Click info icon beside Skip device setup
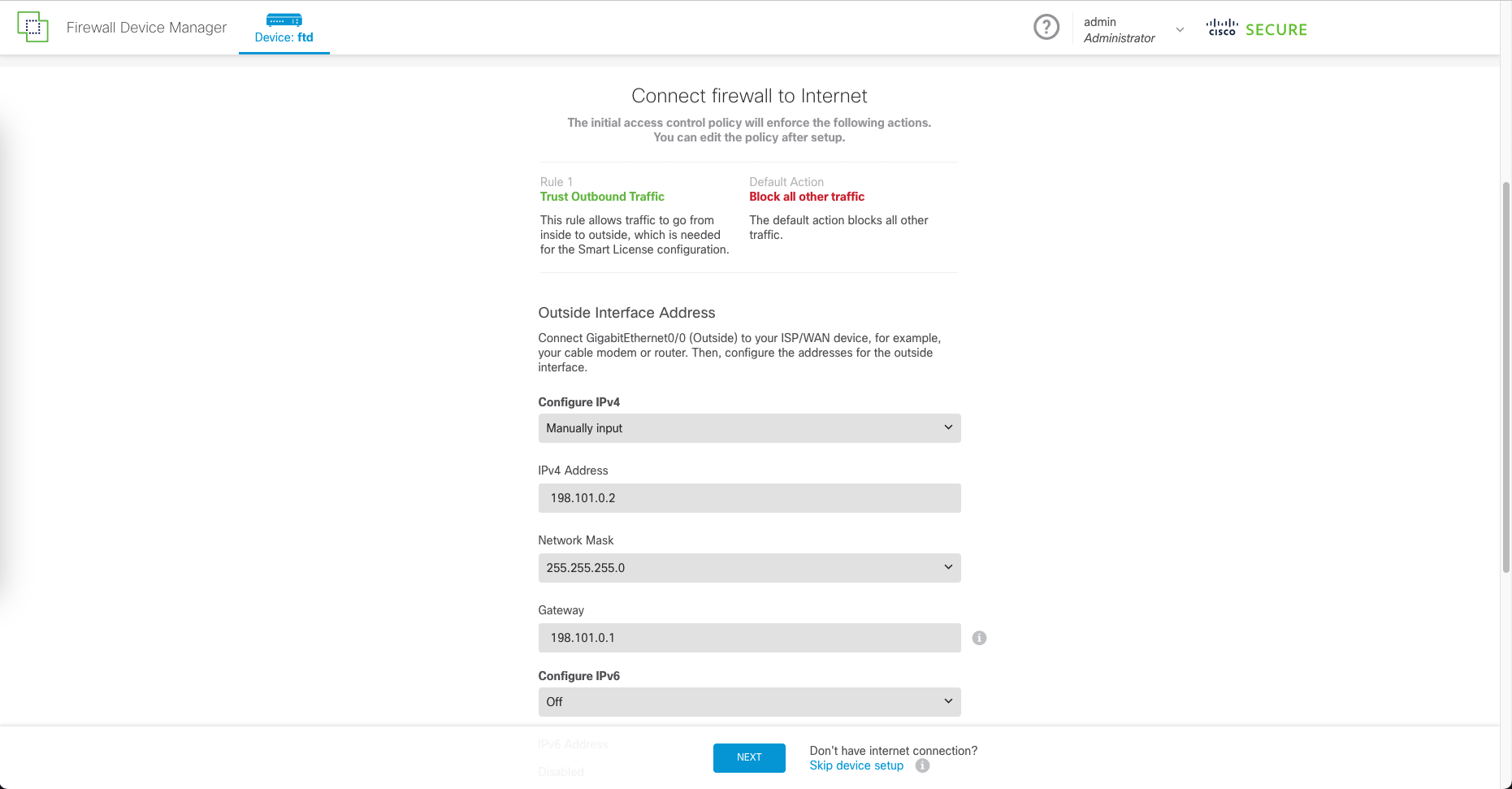 922,765
